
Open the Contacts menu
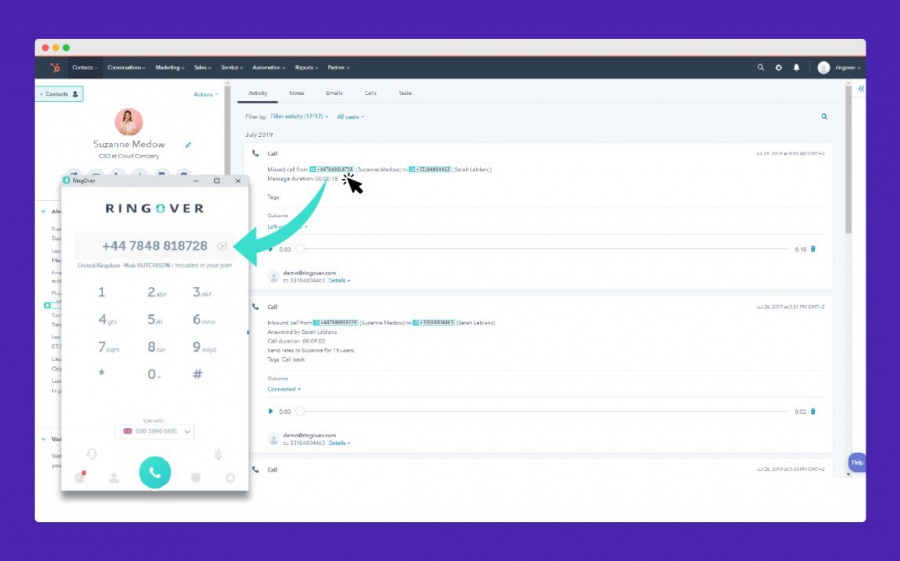[x=85, y=67]
